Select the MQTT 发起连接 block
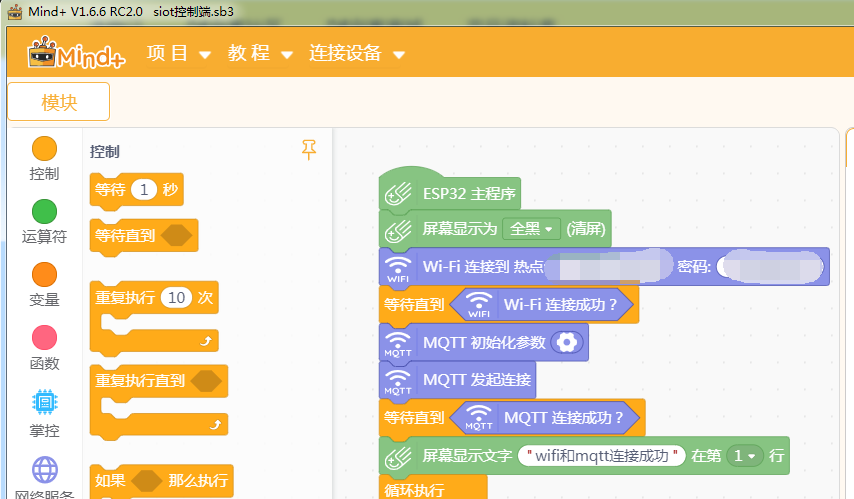Viewport: 854px width, 499px height. pyautogui.click(x=458, y=380)
